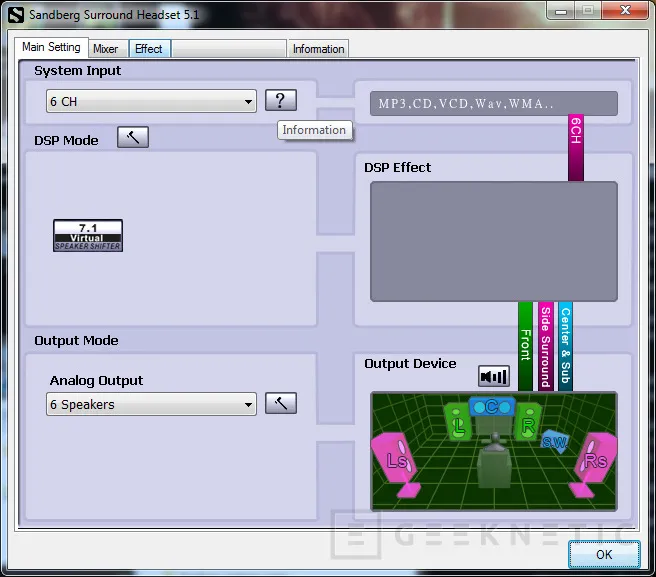Click the listener figure in speaker room
Viewport: 656px width, 577px height.
[495, 460]
